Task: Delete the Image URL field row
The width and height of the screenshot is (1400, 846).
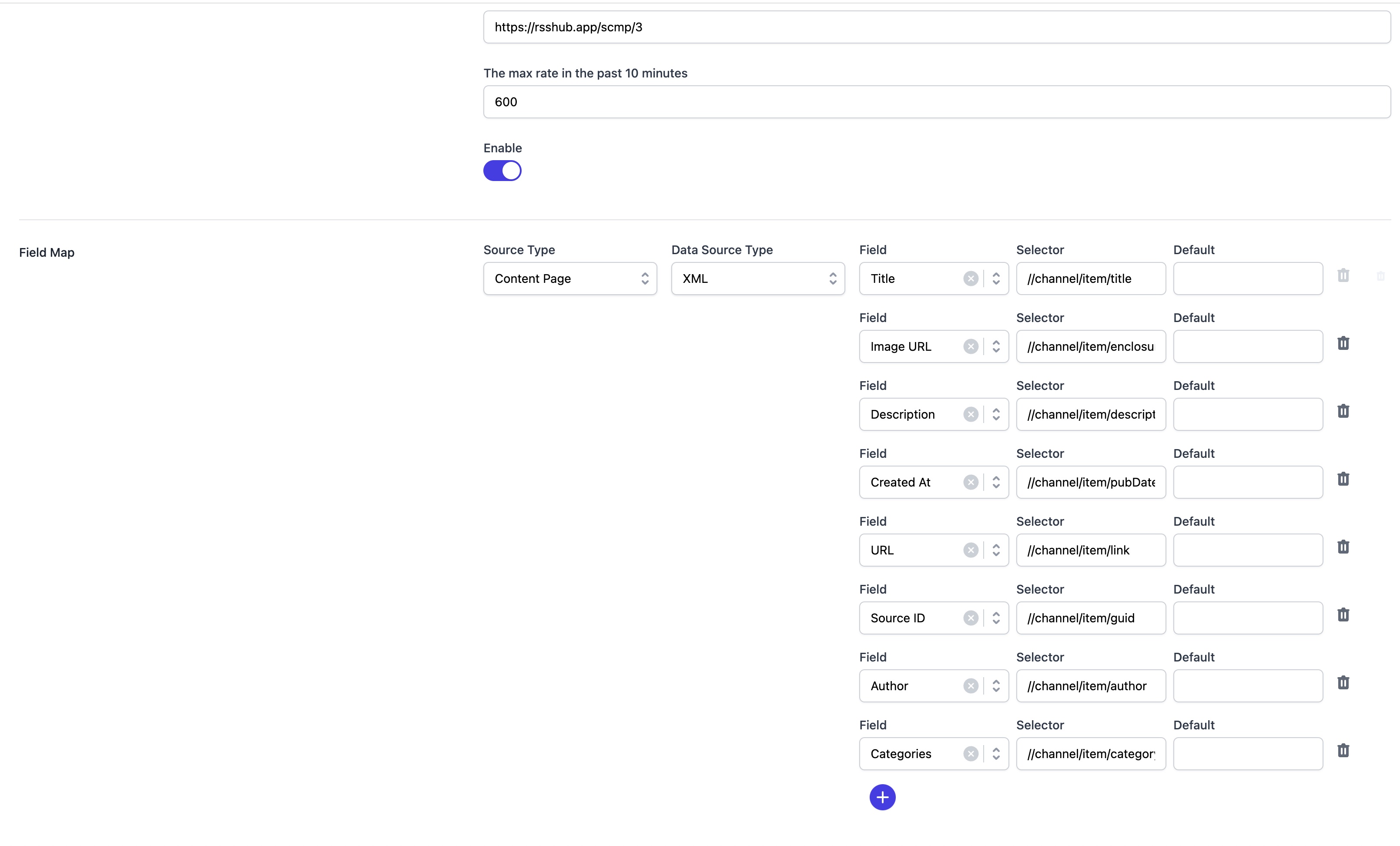Action: click(x=1343, y=343)
